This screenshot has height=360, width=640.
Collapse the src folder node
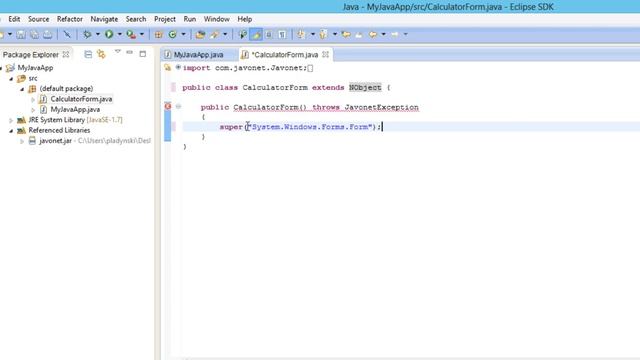coord(11,79)
